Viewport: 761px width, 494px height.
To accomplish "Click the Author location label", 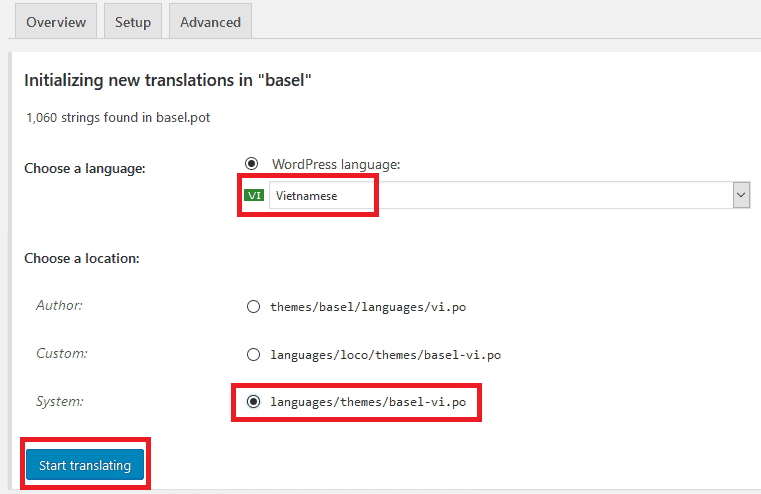I will click(x=59, y=305).
